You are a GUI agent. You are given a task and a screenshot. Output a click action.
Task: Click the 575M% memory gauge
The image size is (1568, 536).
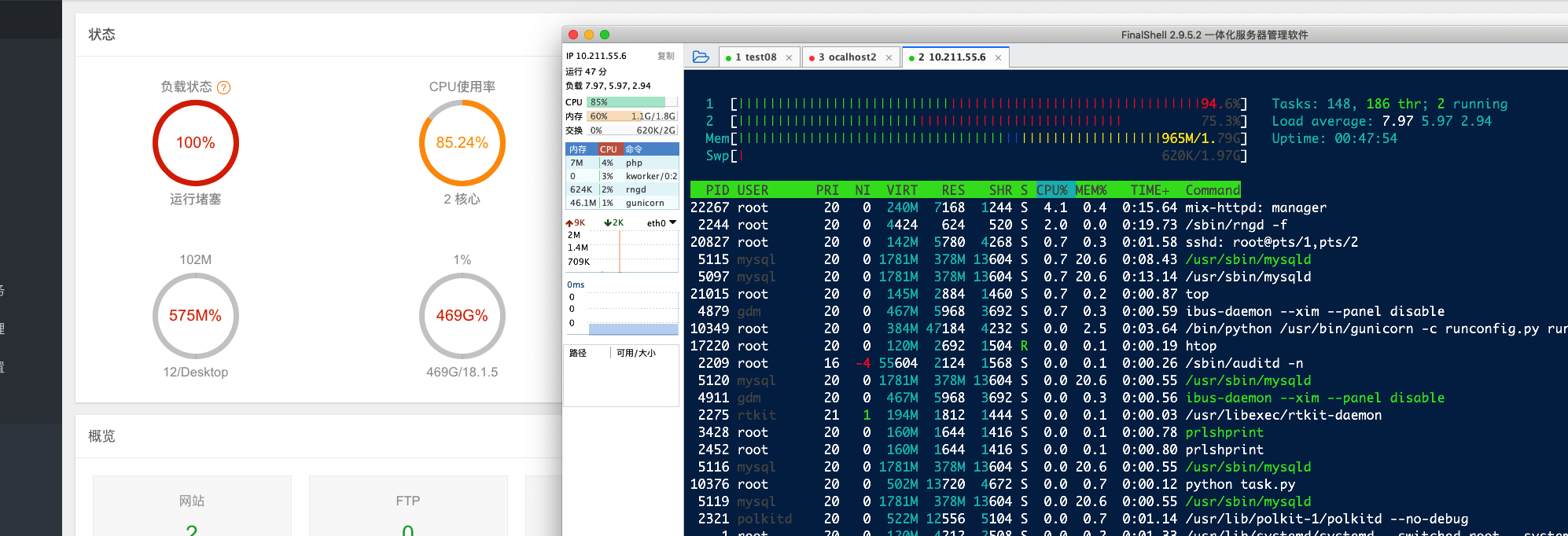coord(196,316)
